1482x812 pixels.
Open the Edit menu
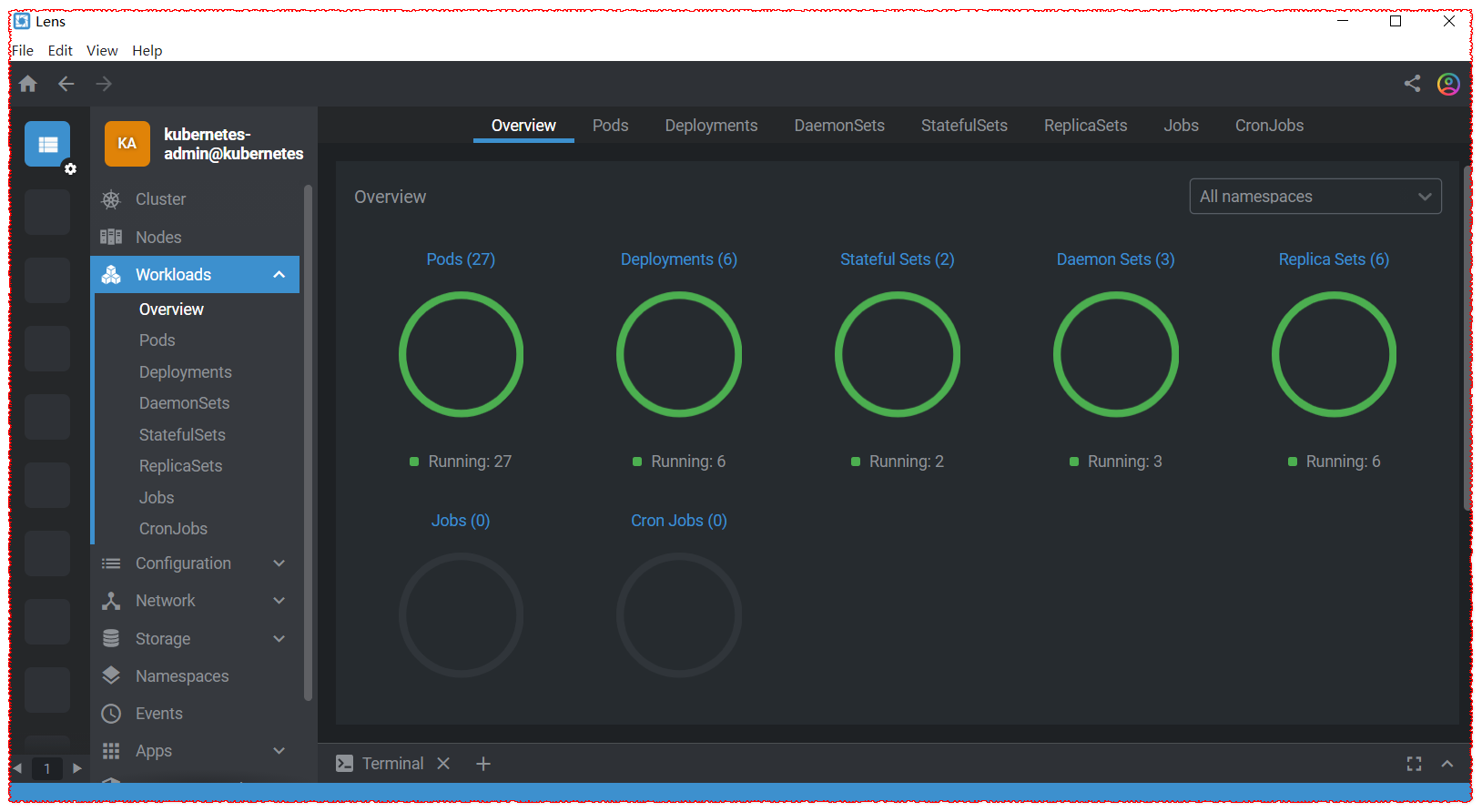60,51
